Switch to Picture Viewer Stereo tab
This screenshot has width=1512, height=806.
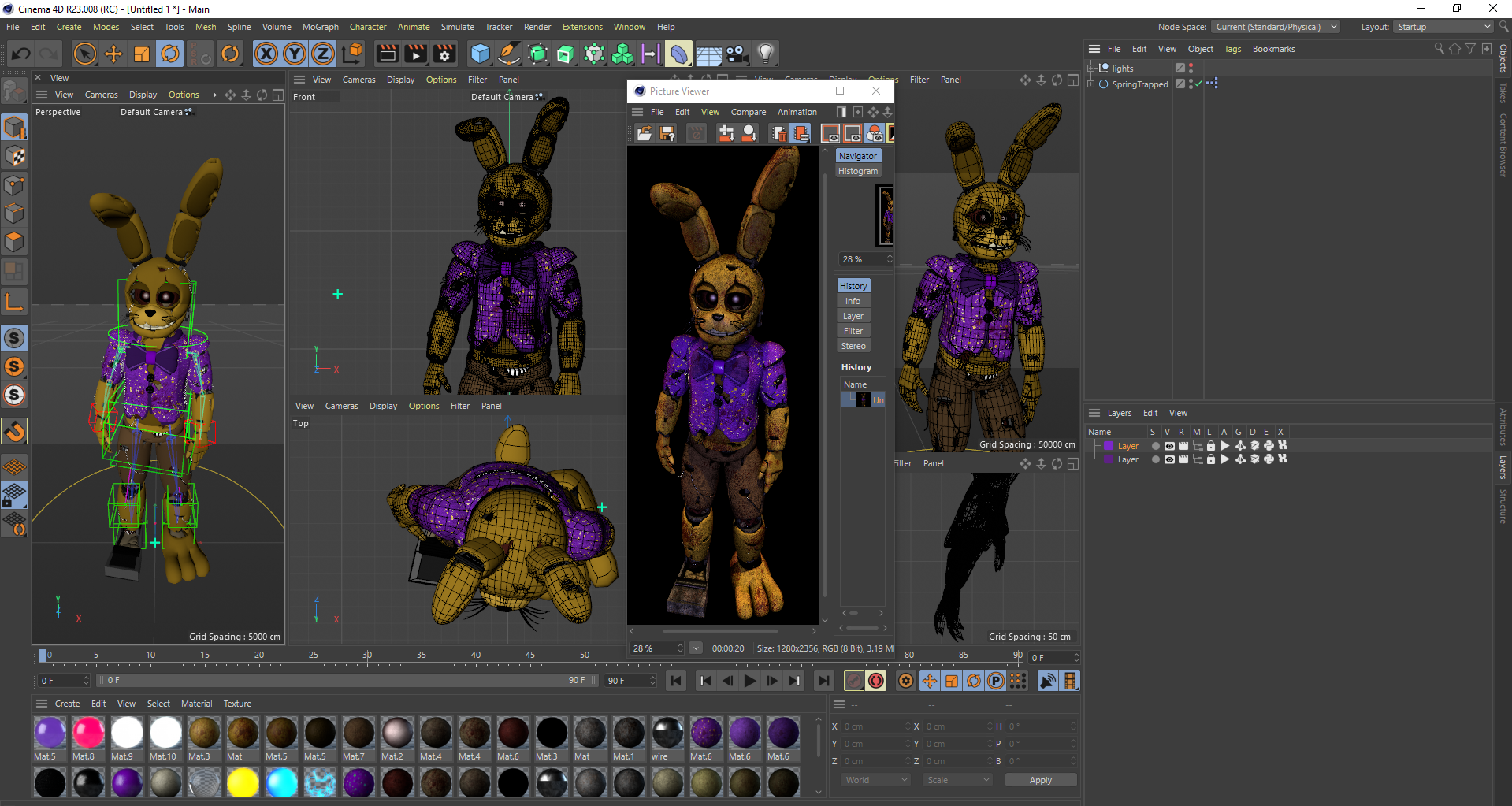[853, 346]
